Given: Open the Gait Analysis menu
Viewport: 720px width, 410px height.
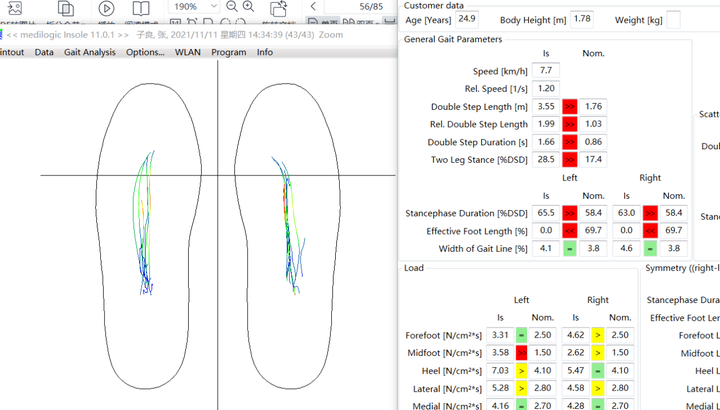Looking at the screenshot, I should (89, 52).
